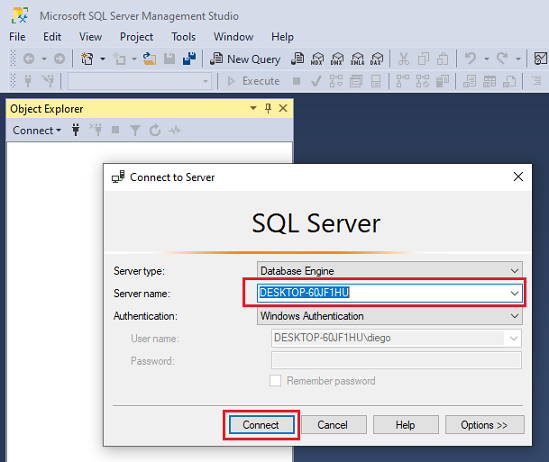Image resolution: width=549 pixels, height=462 pixels.
Task: Click the Activity Monitor icon in Object Explorer
Action: click(x=174, y=130)
